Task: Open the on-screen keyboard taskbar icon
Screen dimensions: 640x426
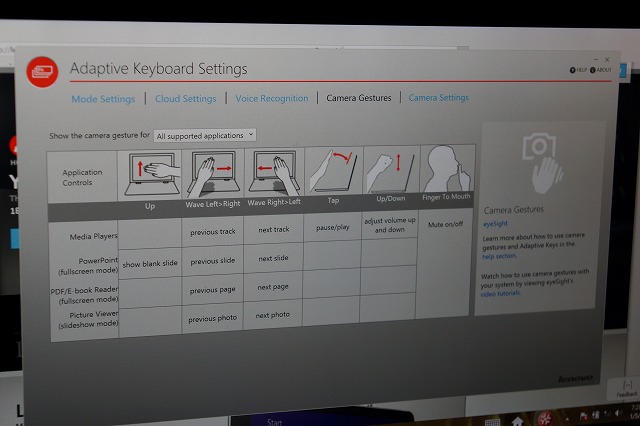Action: [x=492, y=422]
